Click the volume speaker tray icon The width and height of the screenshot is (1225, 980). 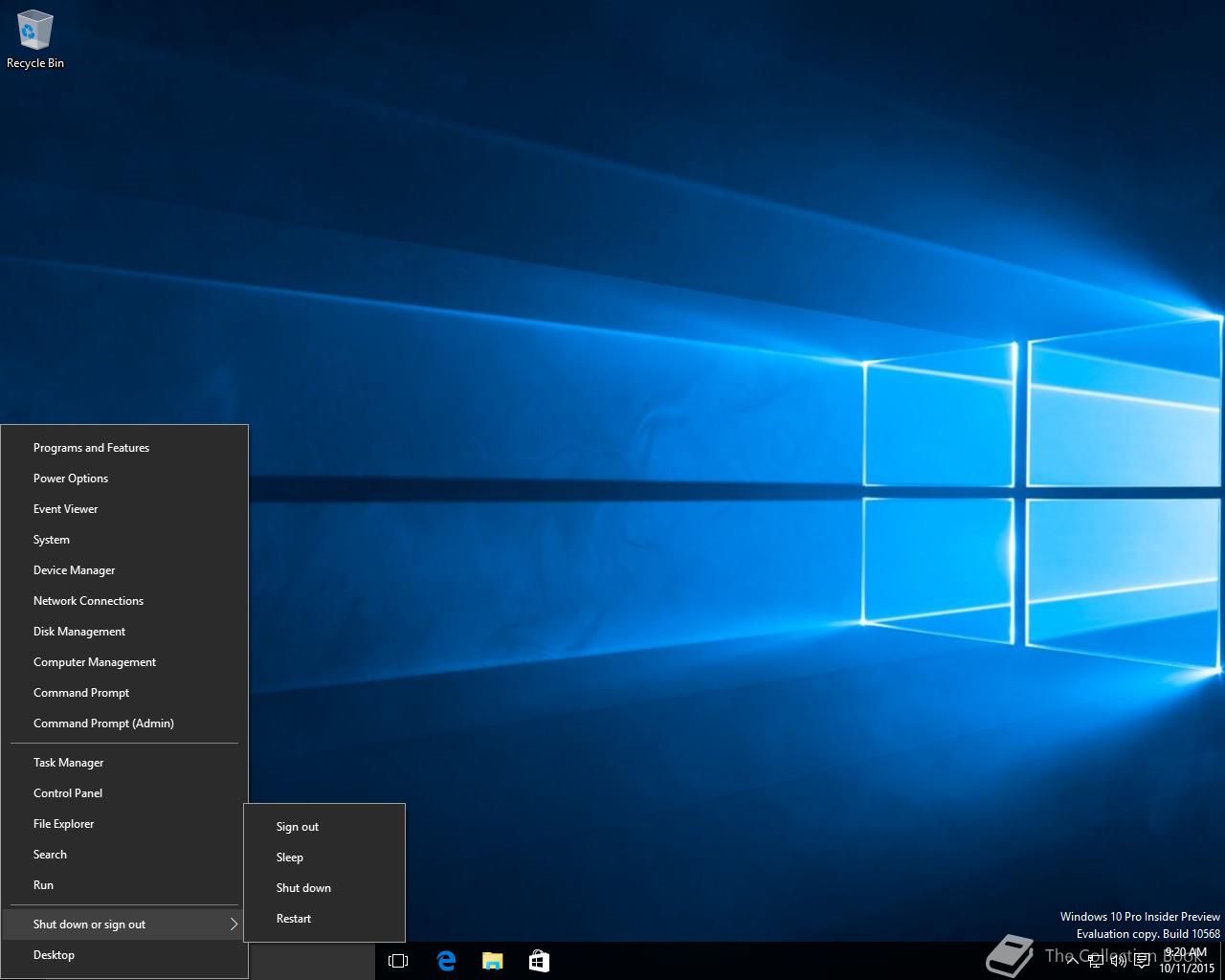tap(1118, 961)
